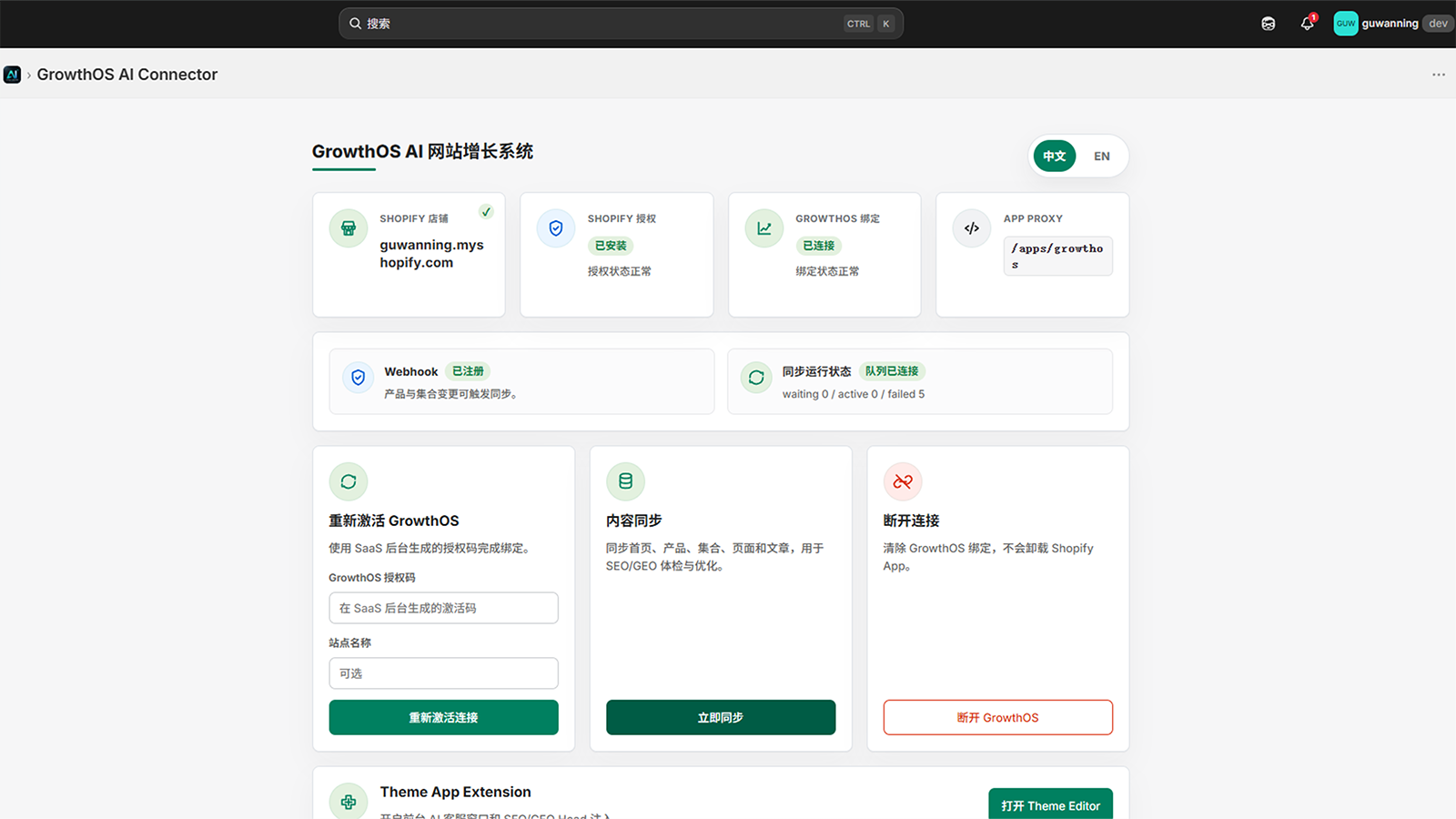Click the GrowthOS AI Connector app icon

[12, 75]
